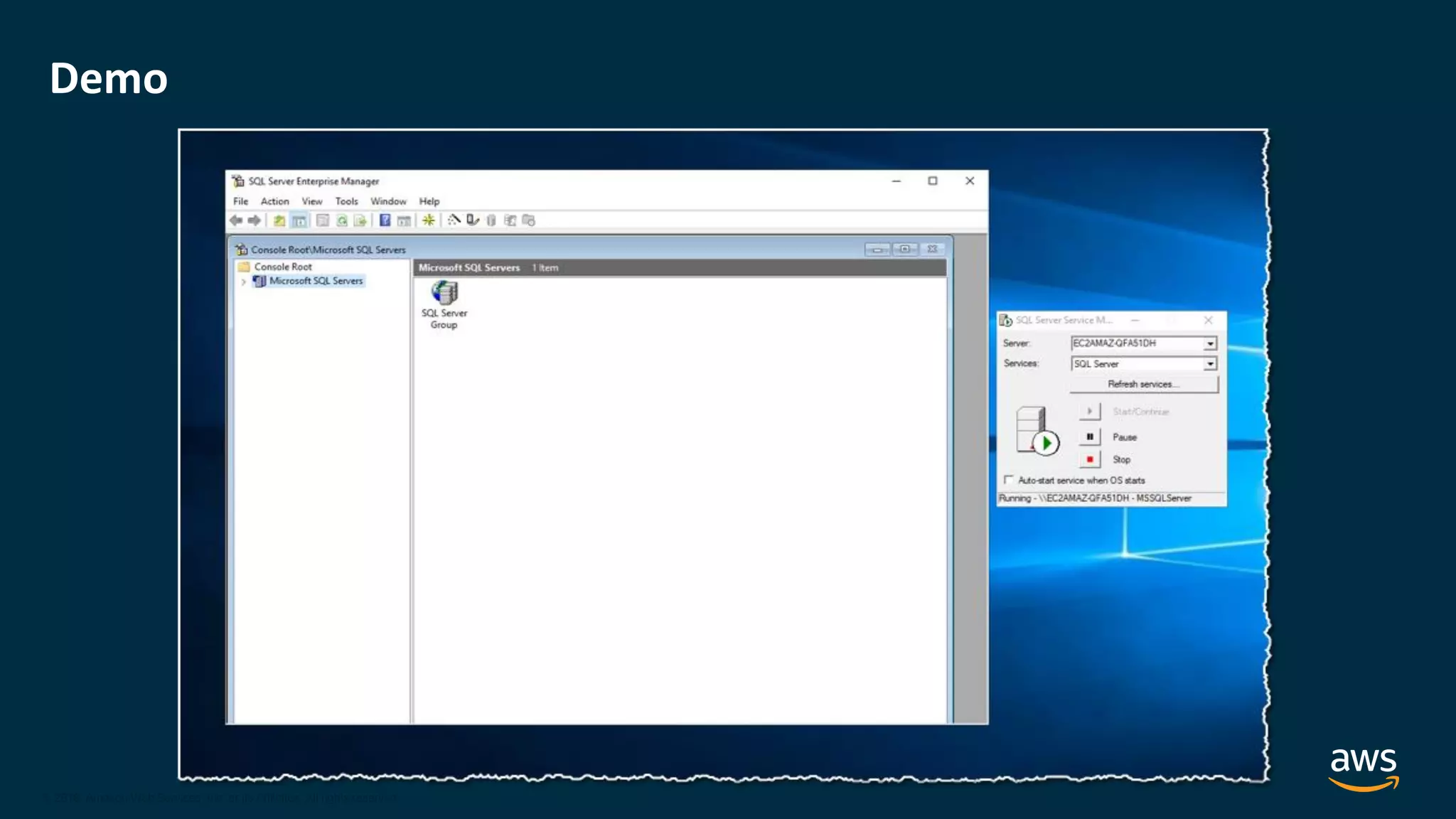Run a Wizard via wand icon
1456x819 pixels.
point(454,220)
